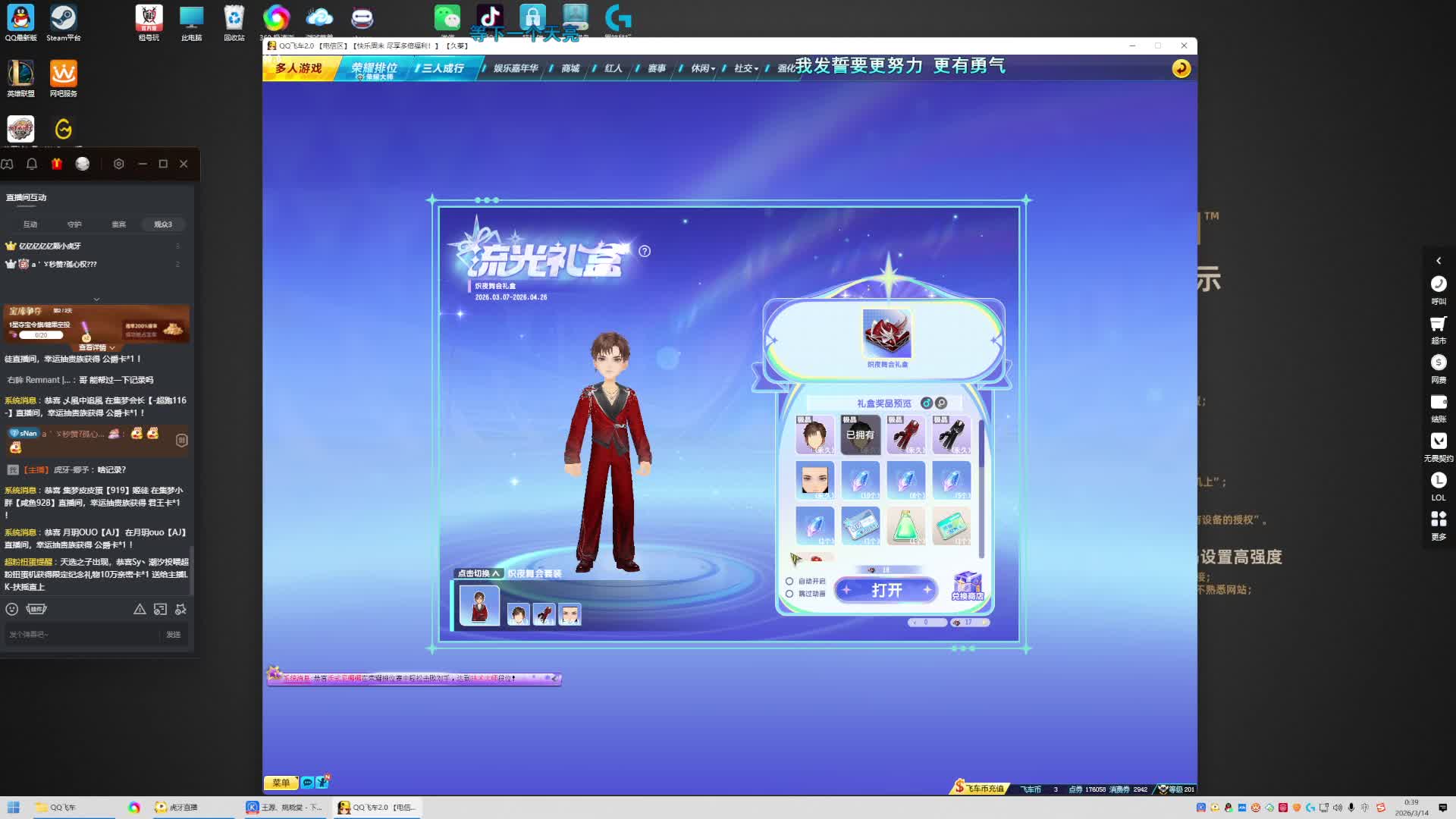1456x819 pixels.
Task: Expand the leisure menu dropdown
Action: tap(703, 68)
